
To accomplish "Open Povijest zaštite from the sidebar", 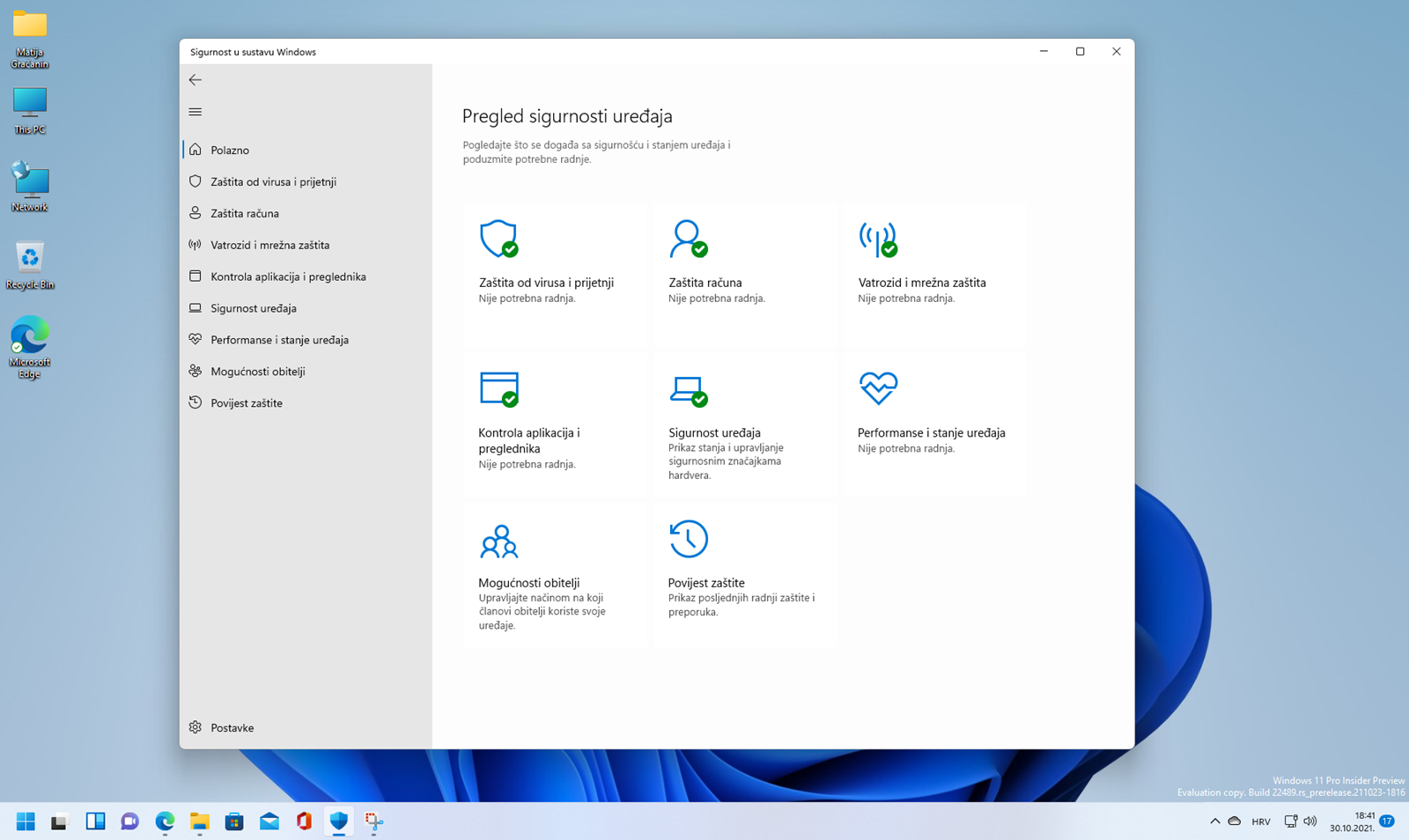I will (x=306, y=403).
